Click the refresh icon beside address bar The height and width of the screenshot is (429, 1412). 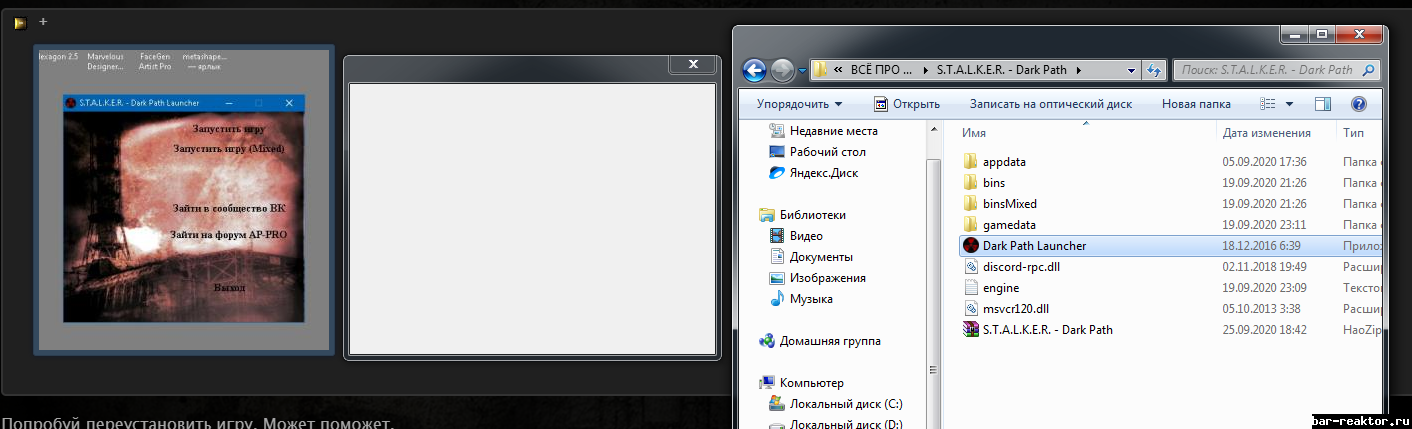pyautogui.click(x=1154, y=70)
